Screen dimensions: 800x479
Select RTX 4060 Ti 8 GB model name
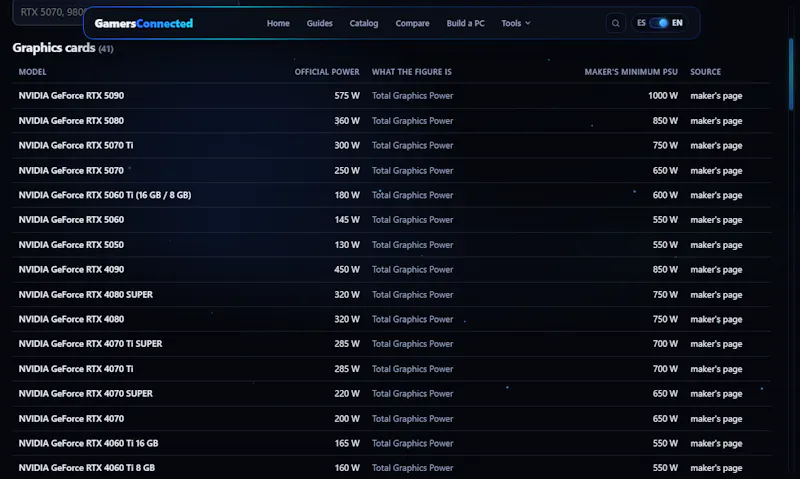point(86,468)
